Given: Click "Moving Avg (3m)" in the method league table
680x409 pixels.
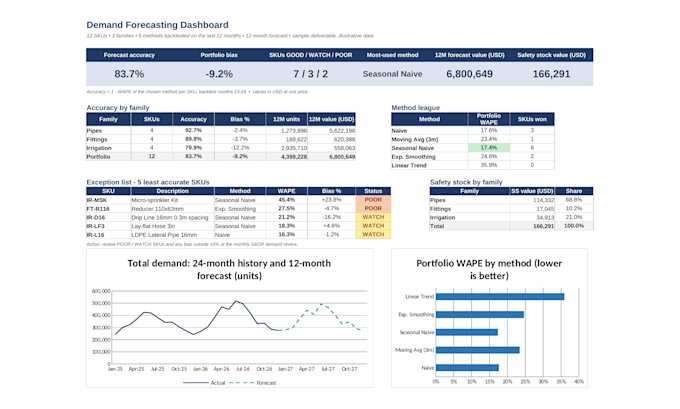Looking at the screenshot, I should [x=415, y=139].
